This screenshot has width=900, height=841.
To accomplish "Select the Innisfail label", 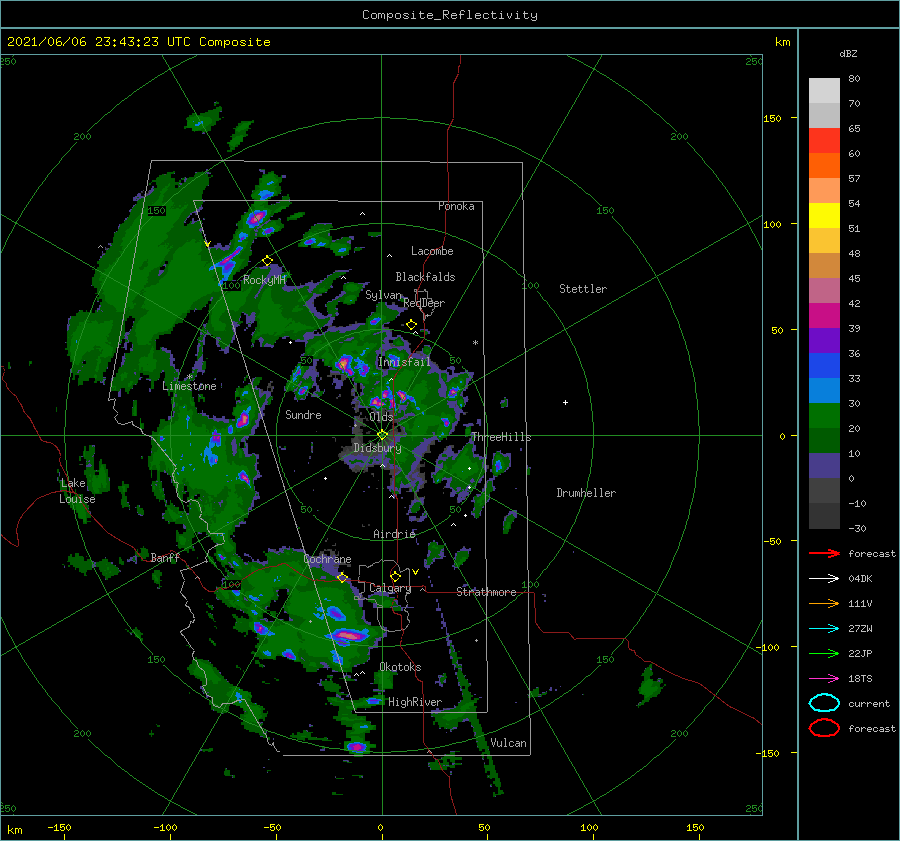I will click(404, 362).
